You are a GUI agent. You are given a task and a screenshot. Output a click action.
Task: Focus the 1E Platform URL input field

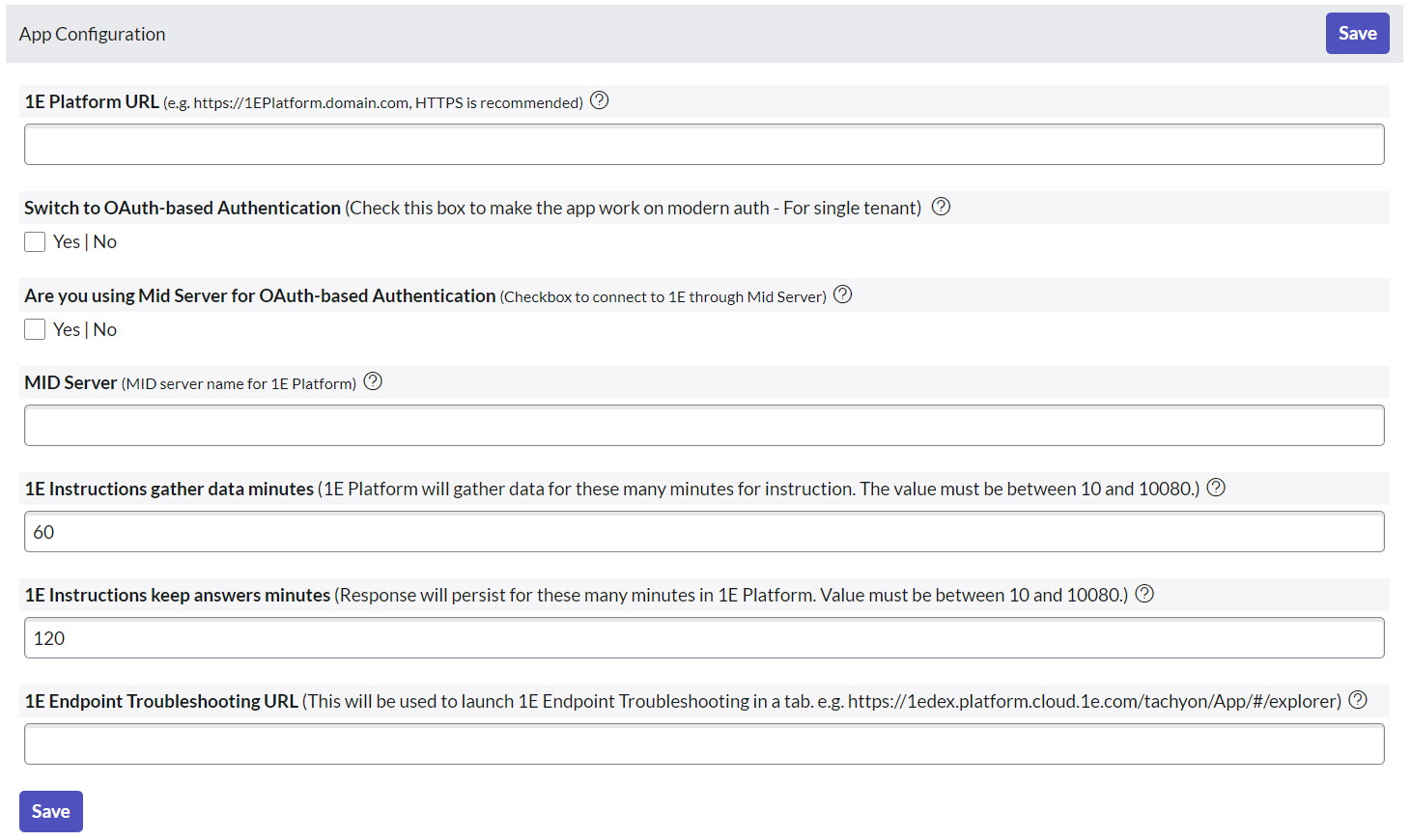pos(704,145)
